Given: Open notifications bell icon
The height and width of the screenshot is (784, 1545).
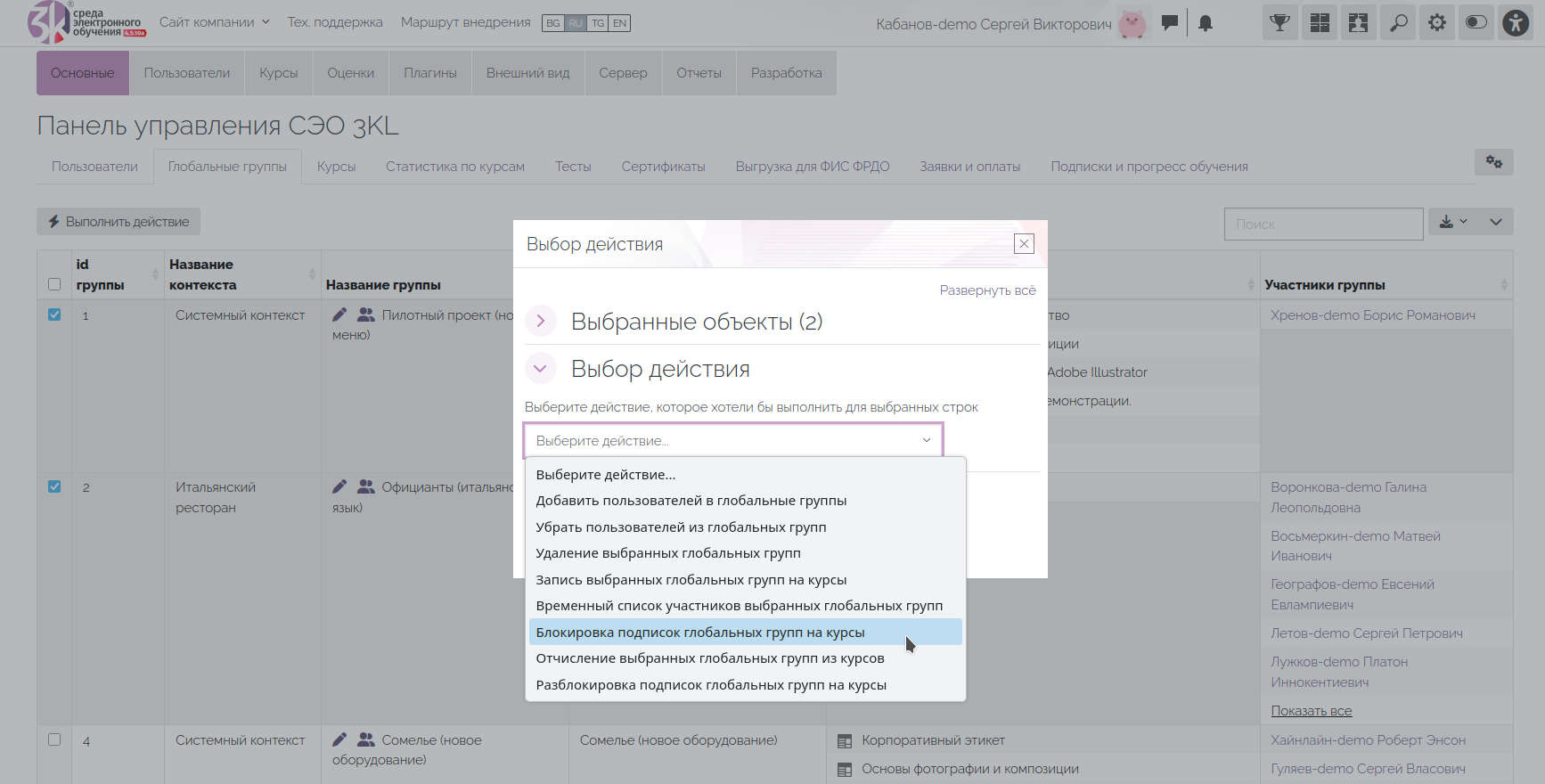Looking at the screenshot, I should coord(1206,23).
